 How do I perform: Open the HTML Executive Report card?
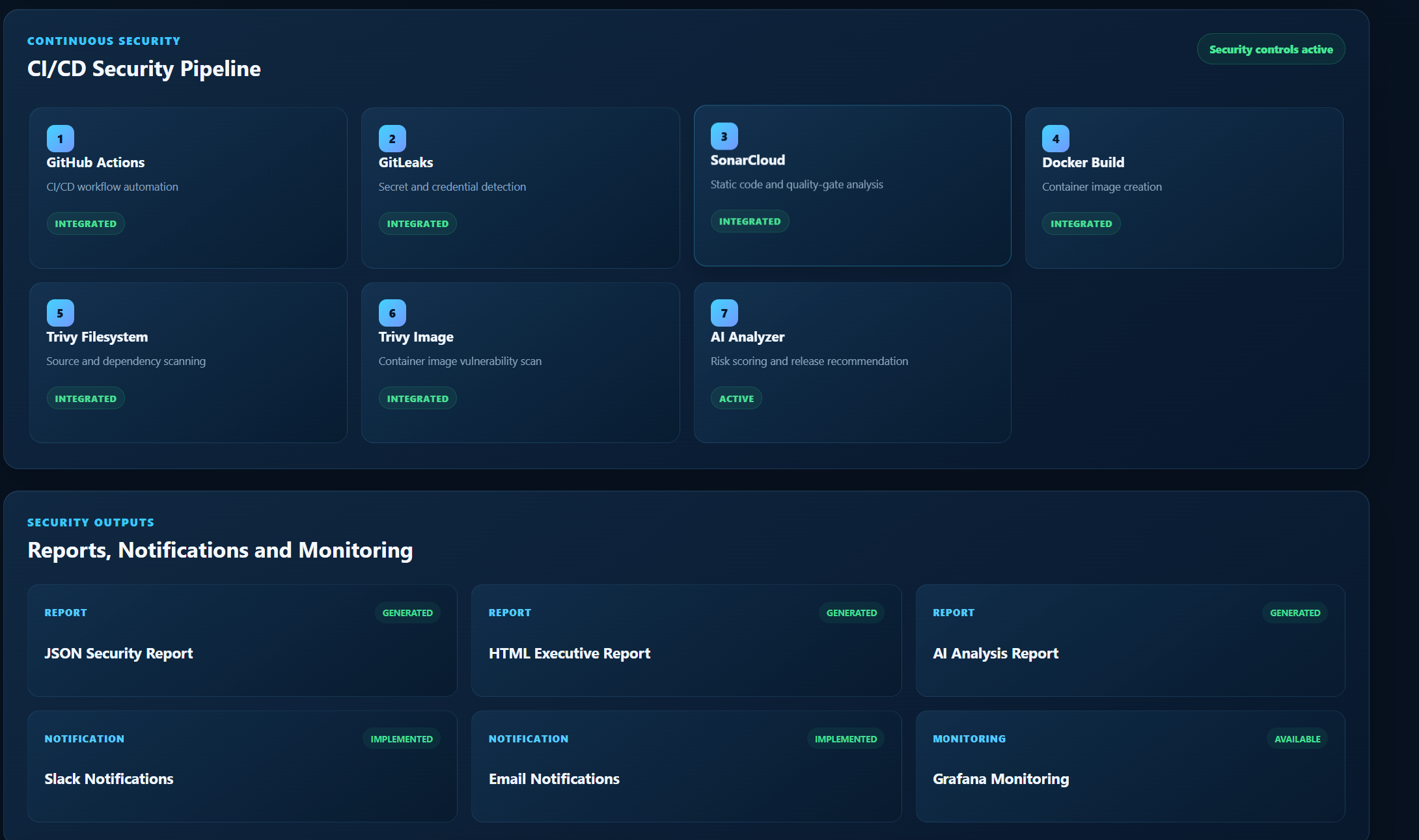click(x=686, y=640)
